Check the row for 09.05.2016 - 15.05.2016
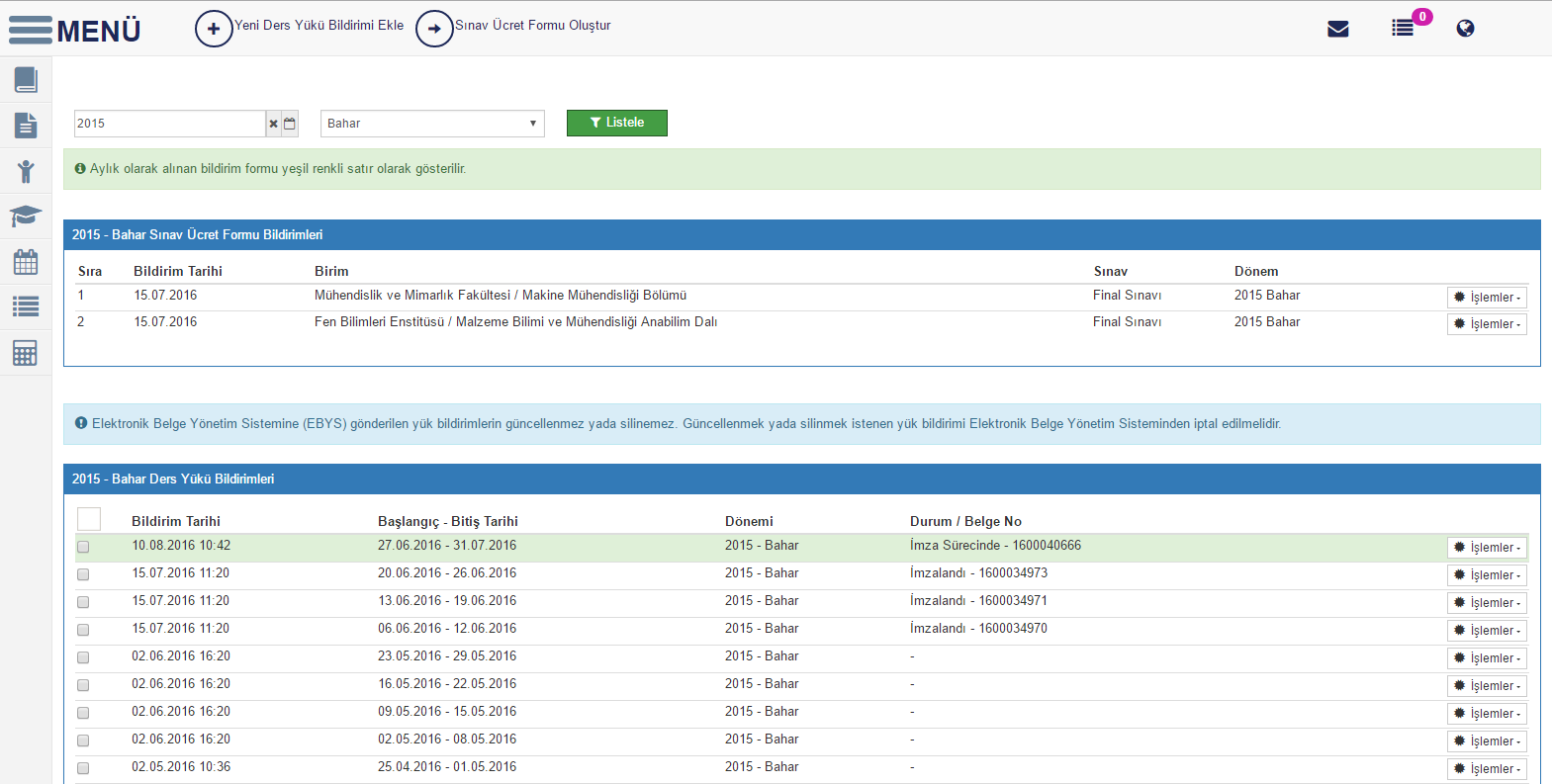This screenshot has height=784, width=1552. point(83,713)
